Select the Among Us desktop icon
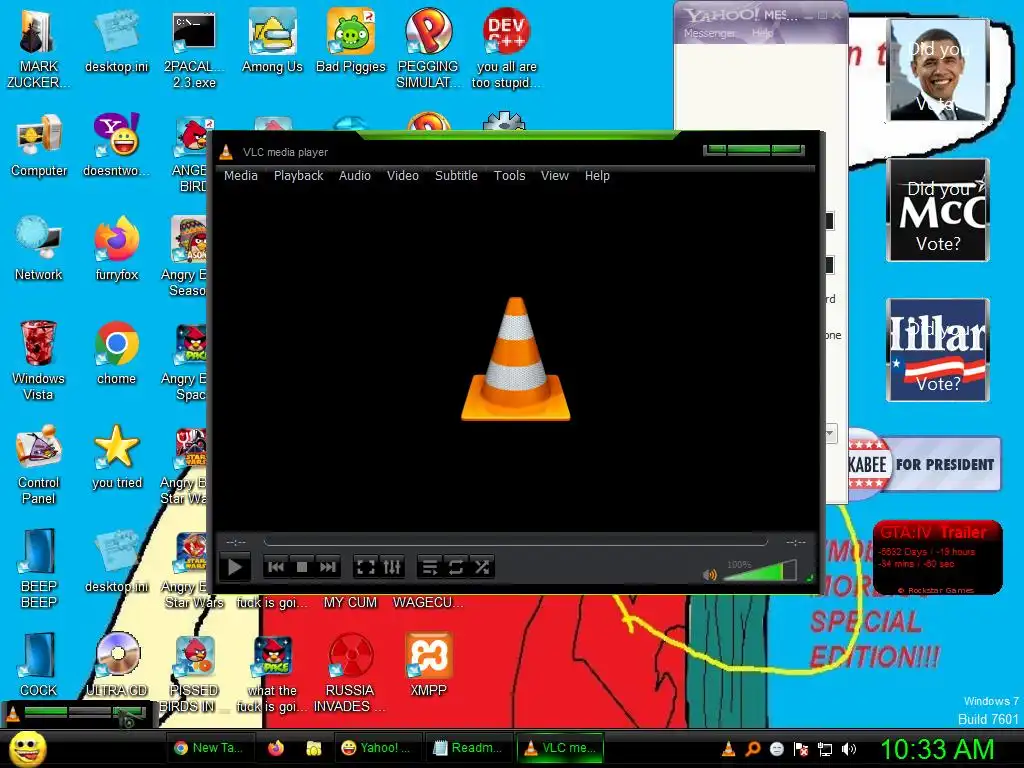The width and height of the screenshot is (1024, 768). coord(272,42)
